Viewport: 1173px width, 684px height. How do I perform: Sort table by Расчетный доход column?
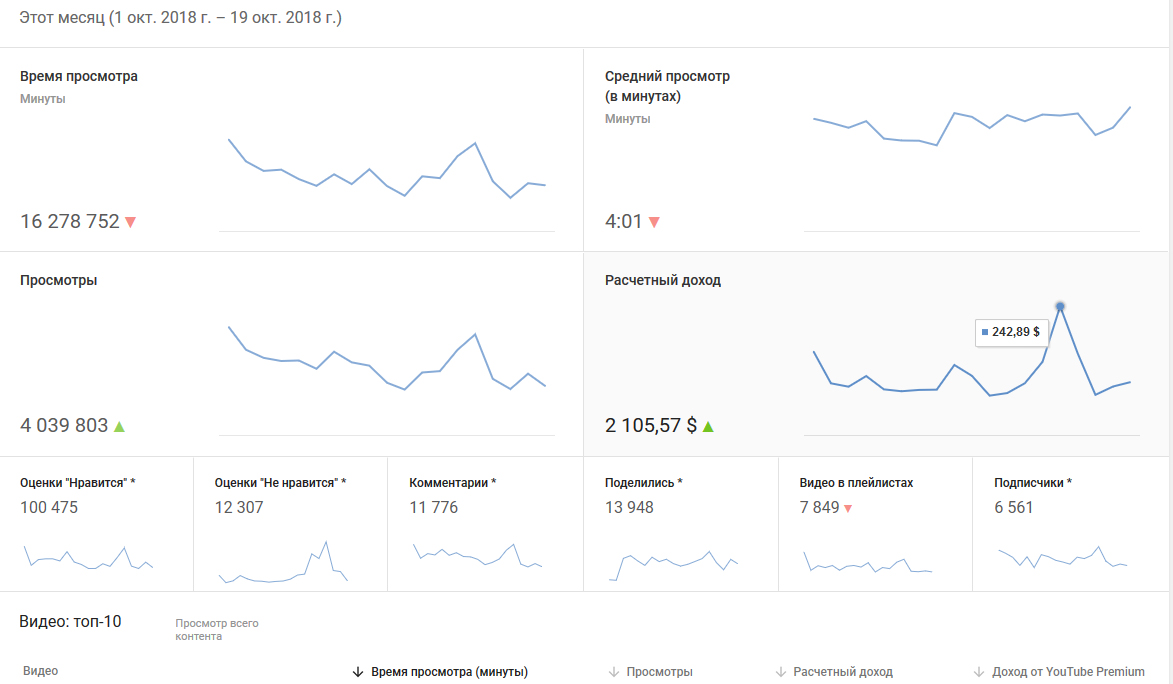[842, 672]
